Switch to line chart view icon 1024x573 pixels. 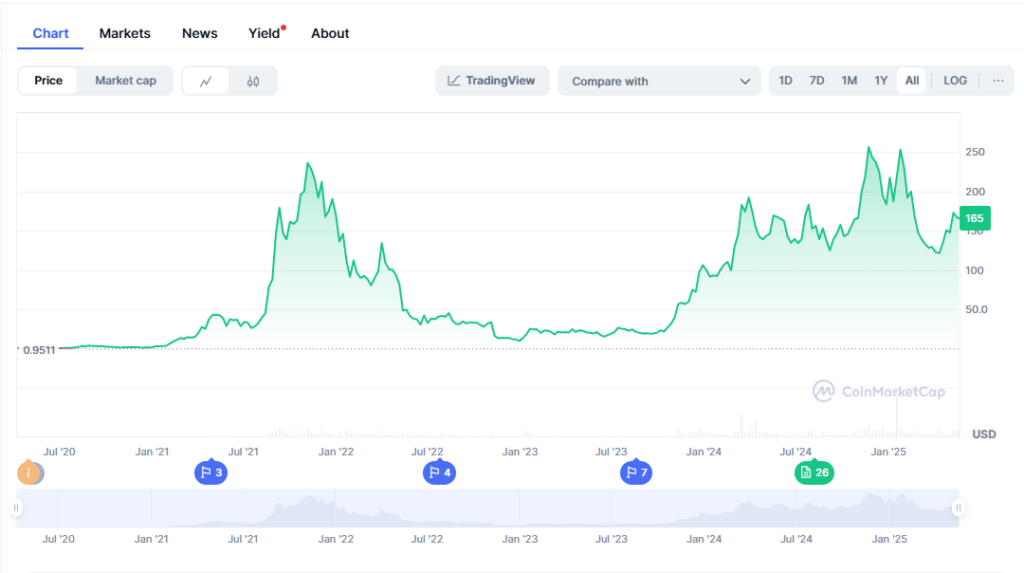coord(206,81)
